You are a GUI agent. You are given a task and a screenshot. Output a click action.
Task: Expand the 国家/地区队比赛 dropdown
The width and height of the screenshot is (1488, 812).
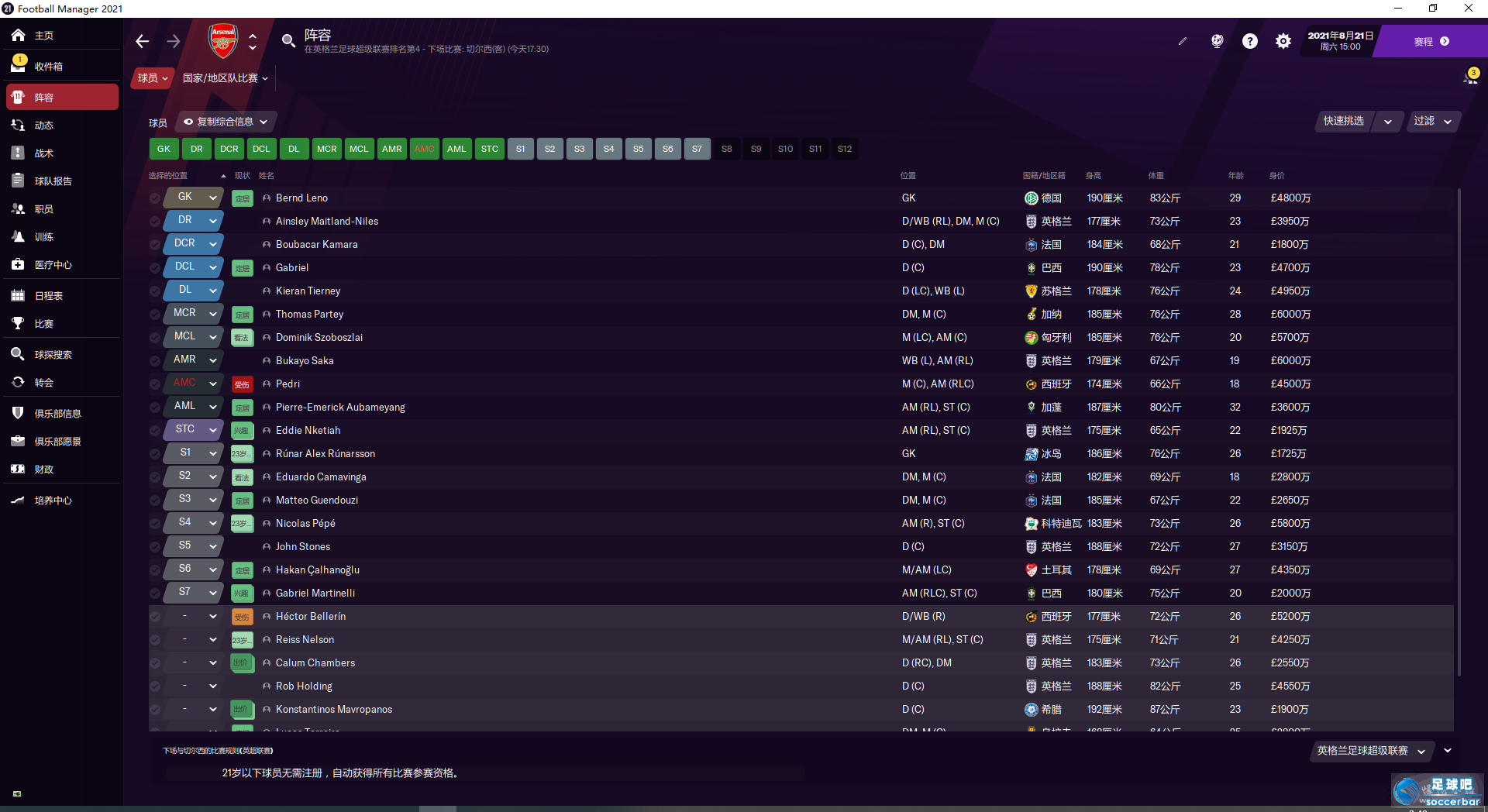(x=226, y=78)
